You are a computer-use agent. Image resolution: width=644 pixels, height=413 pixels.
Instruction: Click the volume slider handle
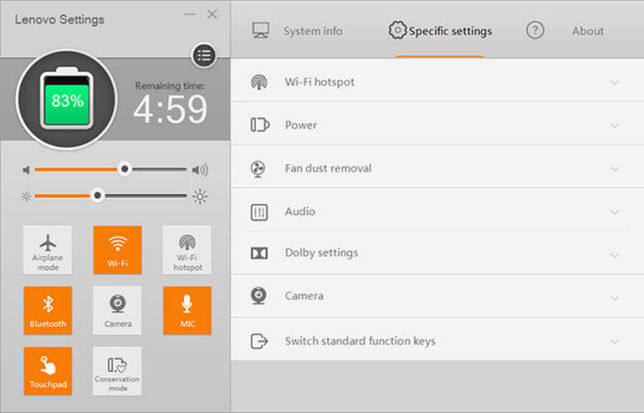click(124, 169)
